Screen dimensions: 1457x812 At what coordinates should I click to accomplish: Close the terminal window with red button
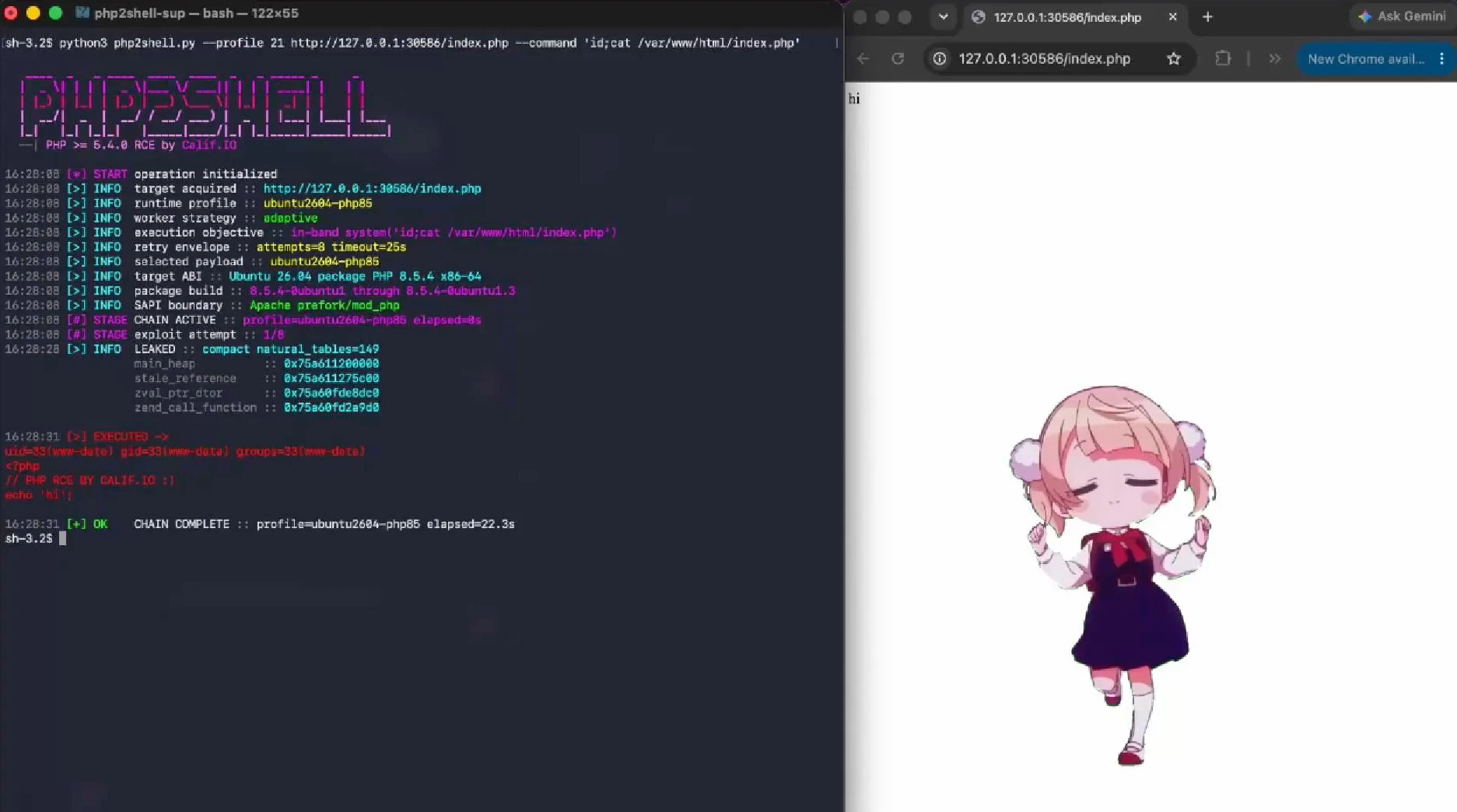[x=11, y=12]
